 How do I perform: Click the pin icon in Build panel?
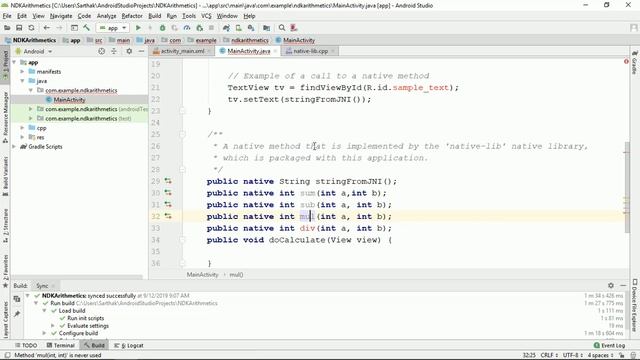click(x=17, y=314)
